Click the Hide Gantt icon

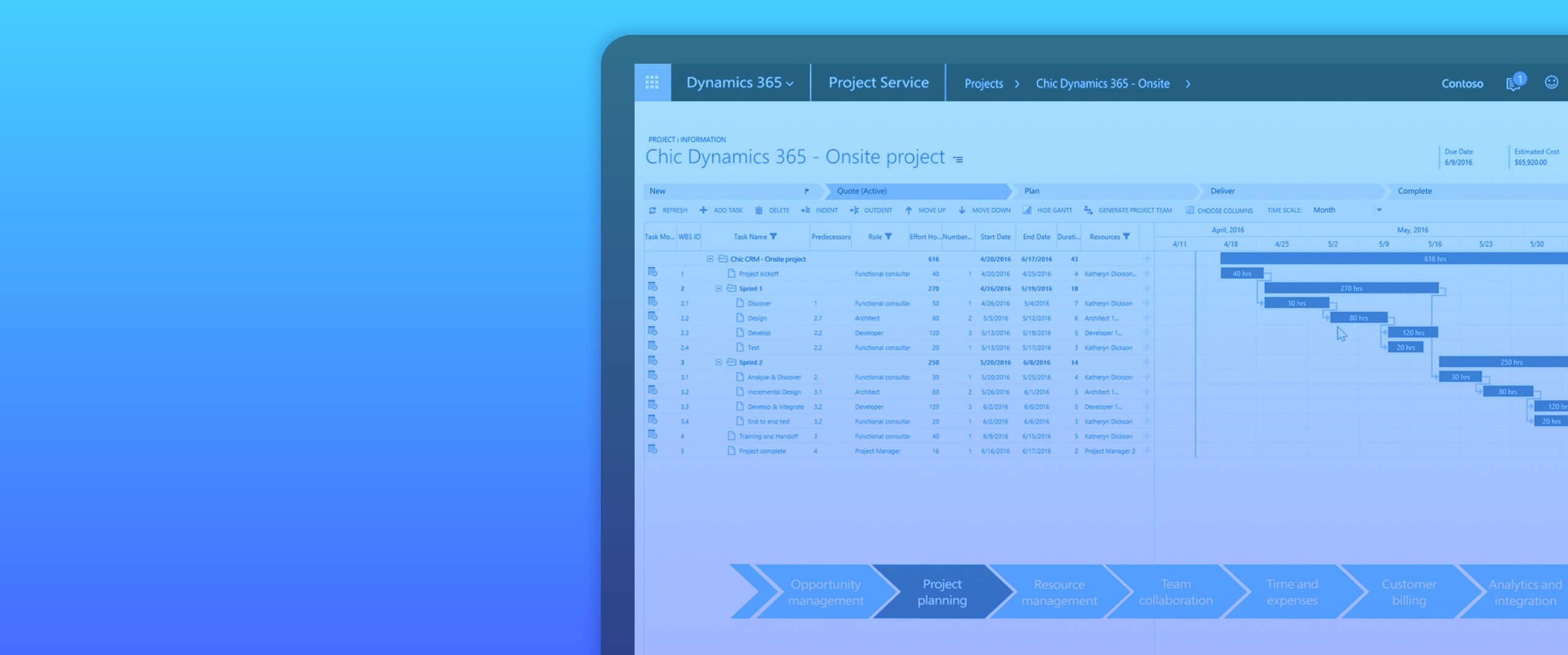1028,210
